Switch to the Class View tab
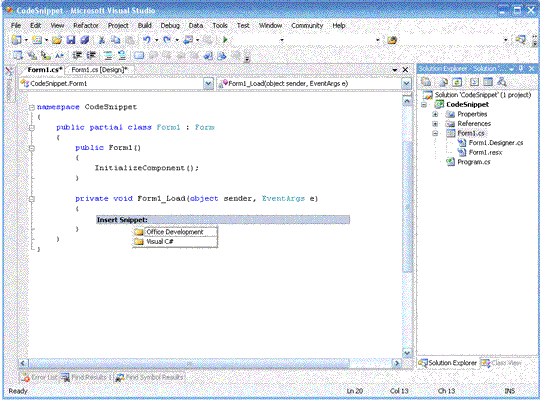 (x=502, y=363)
